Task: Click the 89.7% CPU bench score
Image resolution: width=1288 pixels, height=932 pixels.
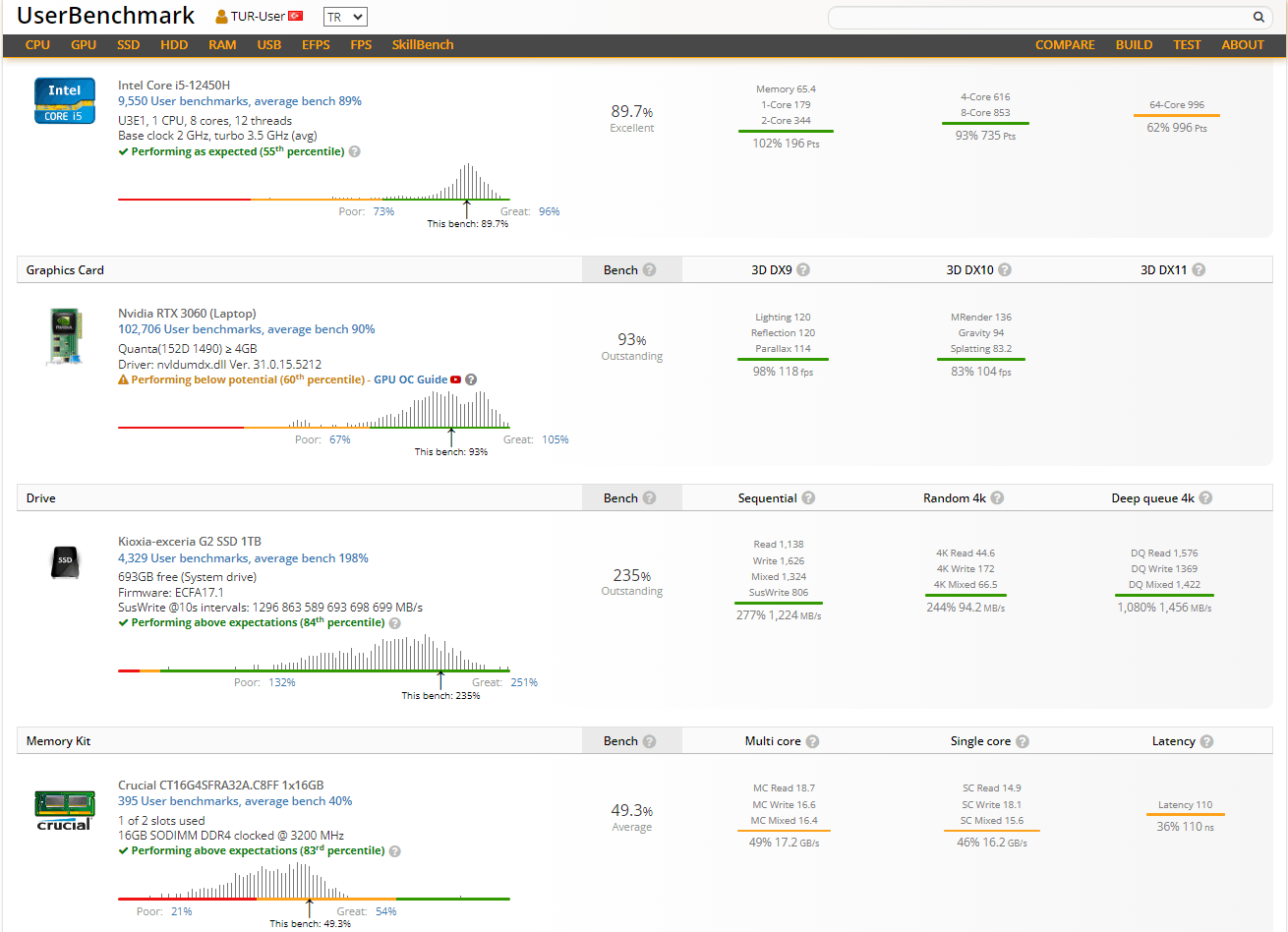Action: click(632, 111)
